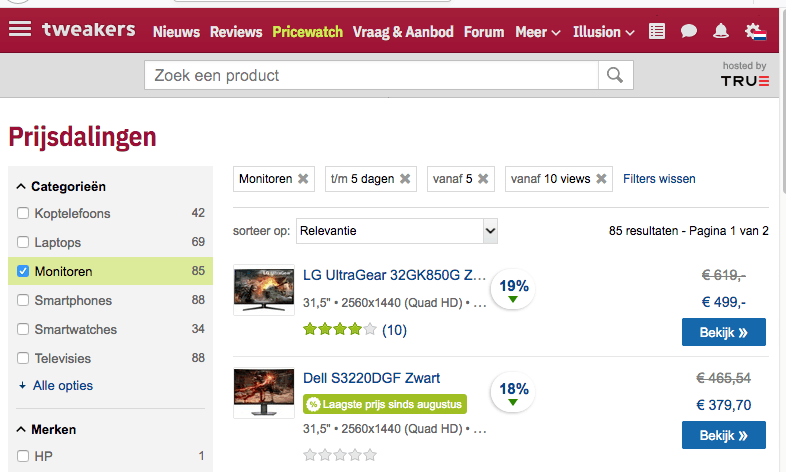Click Bekijk for LG UltraGear monitor
Viewport: 786px width, 472px height.
724,332
